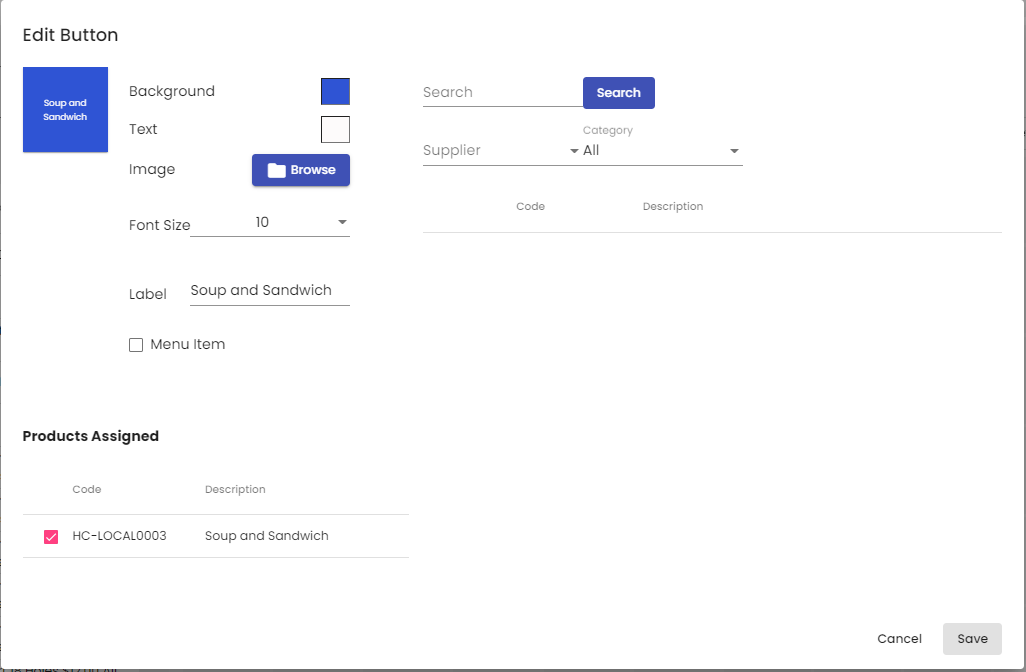
Task: Click the Code header under Products Assigned
Action: [87, 489]
